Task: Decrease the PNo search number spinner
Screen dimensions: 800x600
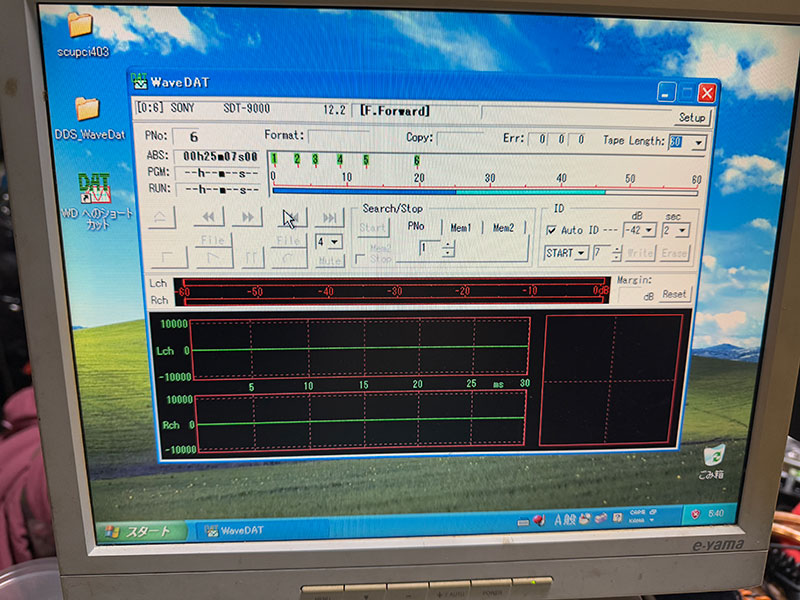Action: point(448,253)
